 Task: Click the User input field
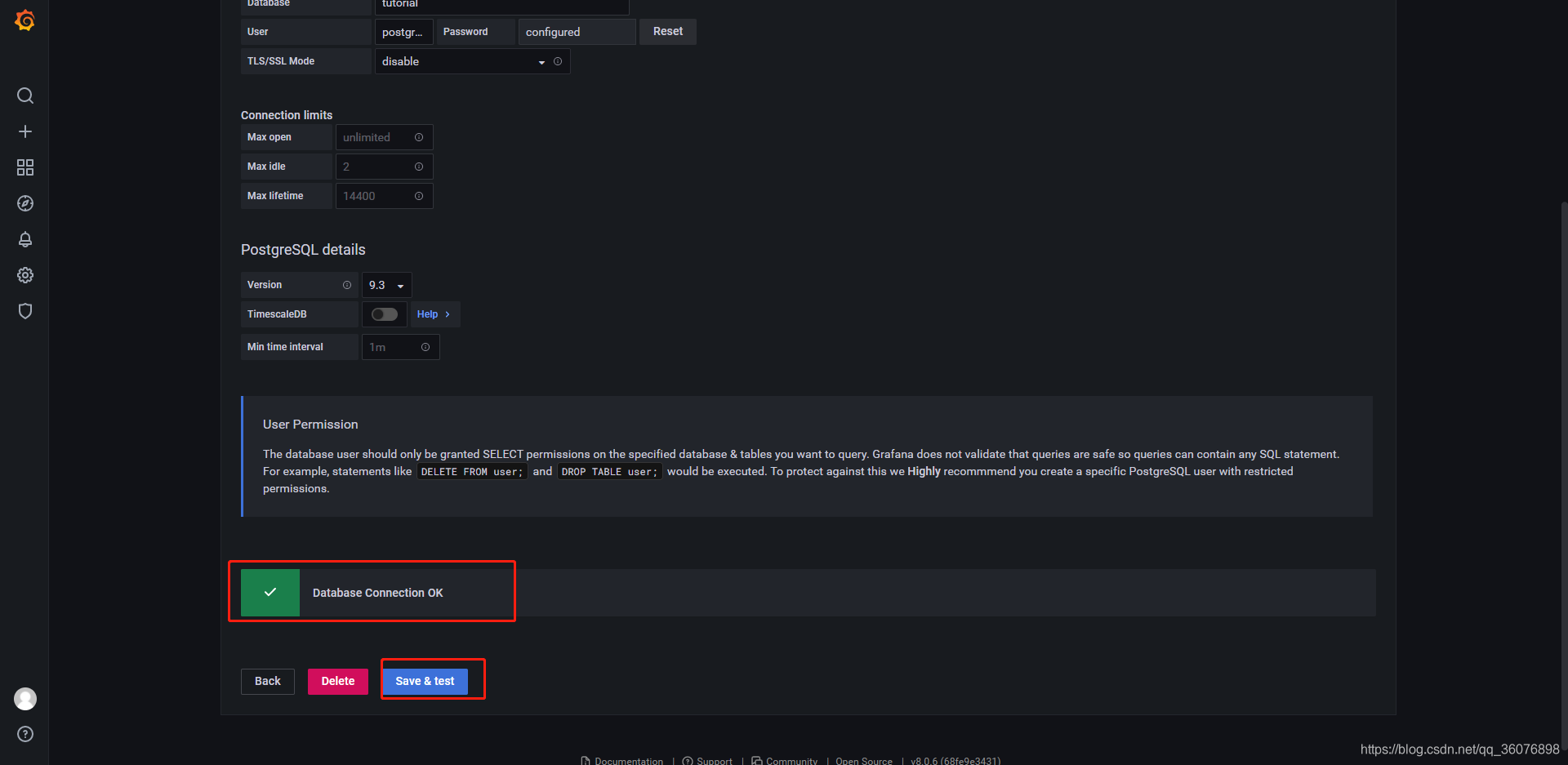[x=403, y=32]
